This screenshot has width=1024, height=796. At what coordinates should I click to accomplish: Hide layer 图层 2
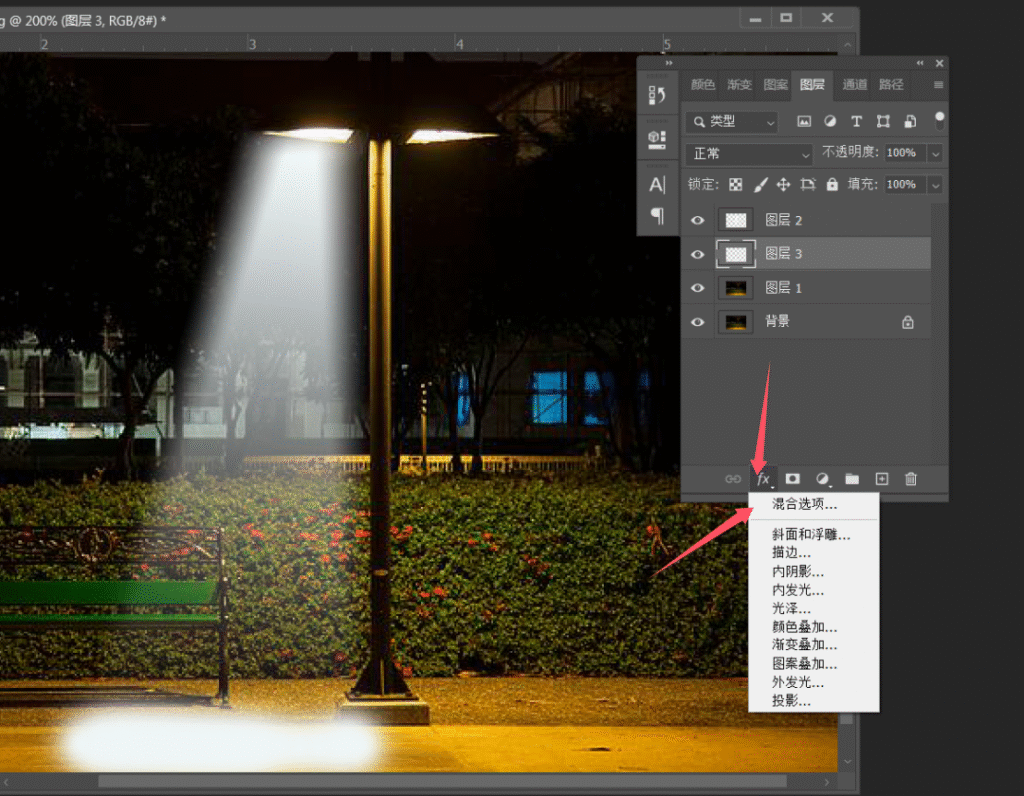697,220
